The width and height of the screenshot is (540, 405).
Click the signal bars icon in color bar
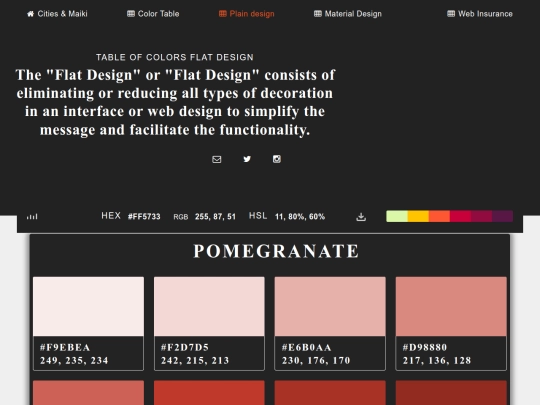click(32, 217)
